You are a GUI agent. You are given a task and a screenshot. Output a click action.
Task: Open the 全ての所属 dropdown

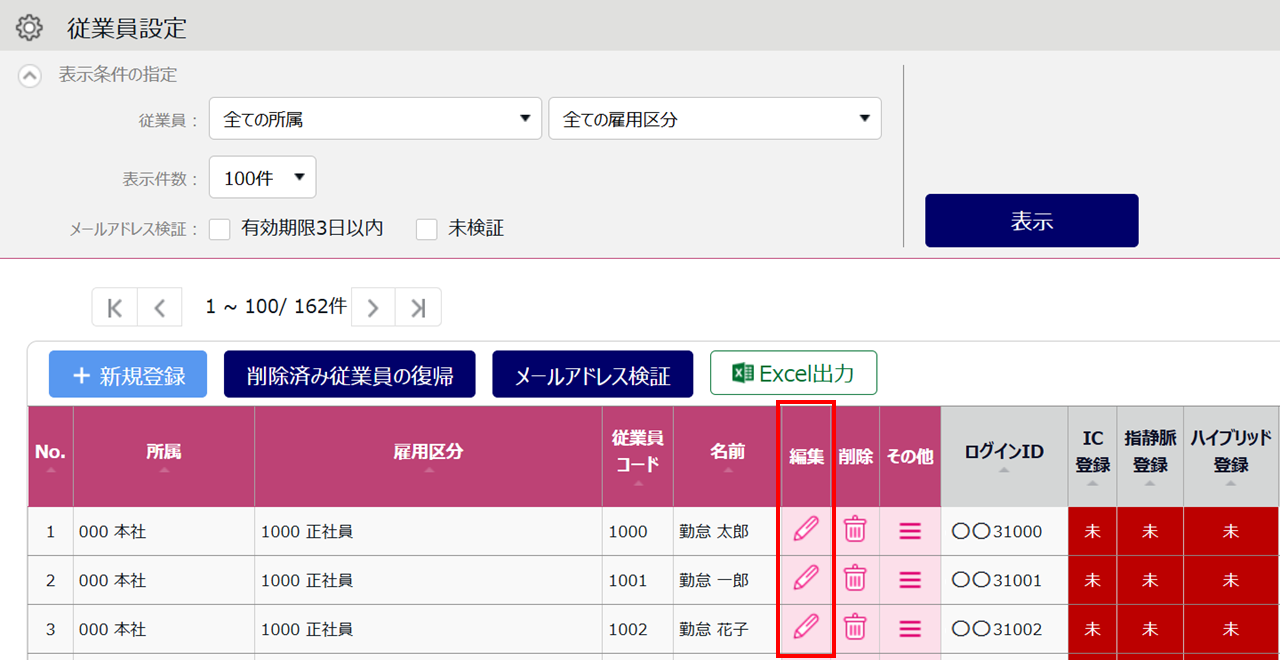pos(375,118)
